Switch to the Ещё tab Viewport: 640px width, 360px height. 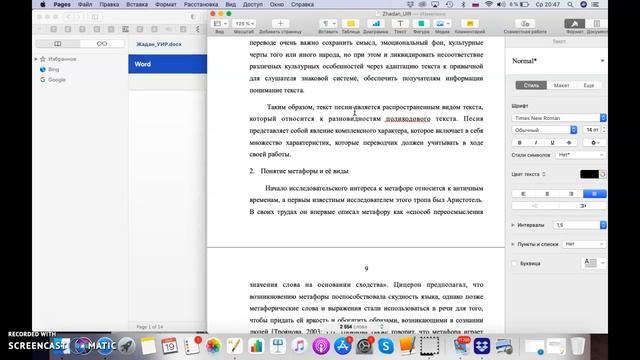tap(589, 85)
